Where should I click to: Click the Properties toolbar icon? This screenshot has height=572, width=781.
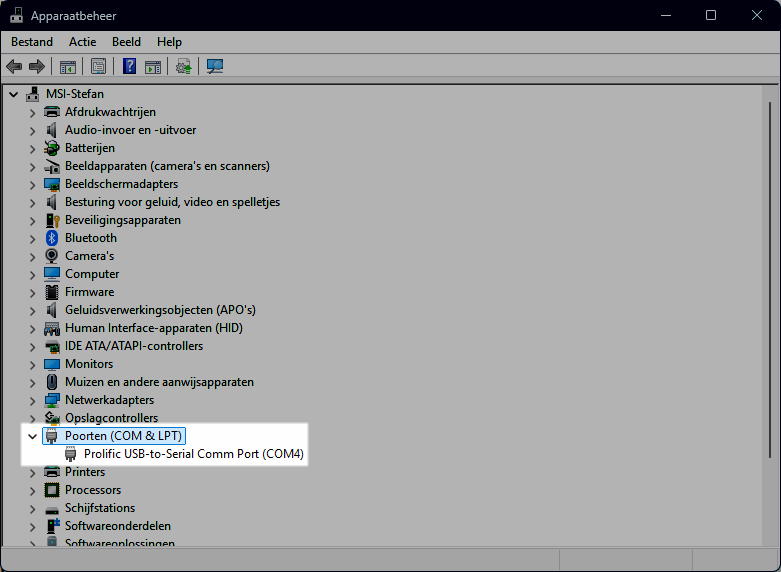98,67
